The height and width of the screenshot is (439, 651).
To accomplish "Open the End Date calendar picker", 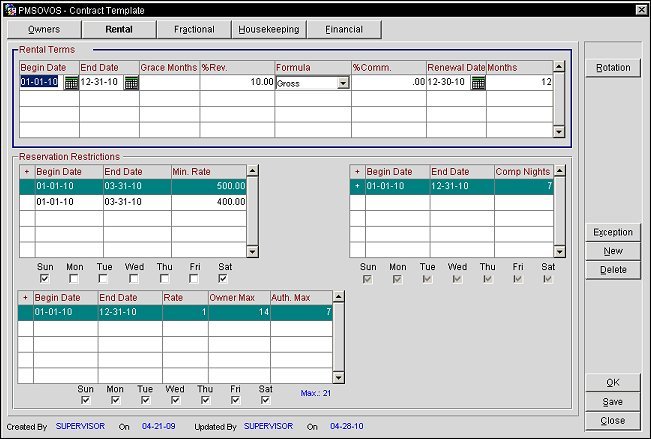I will pos(131,83).
